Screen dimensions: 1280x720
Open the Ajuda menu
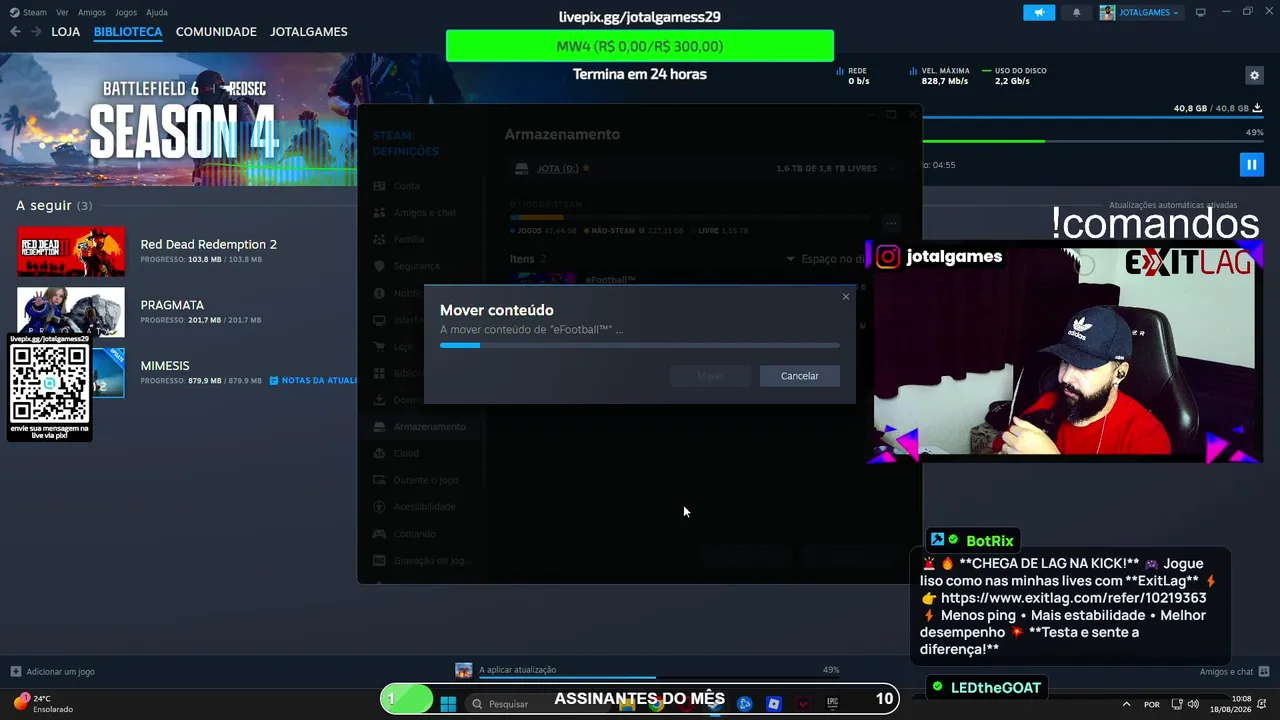point(157,12)
